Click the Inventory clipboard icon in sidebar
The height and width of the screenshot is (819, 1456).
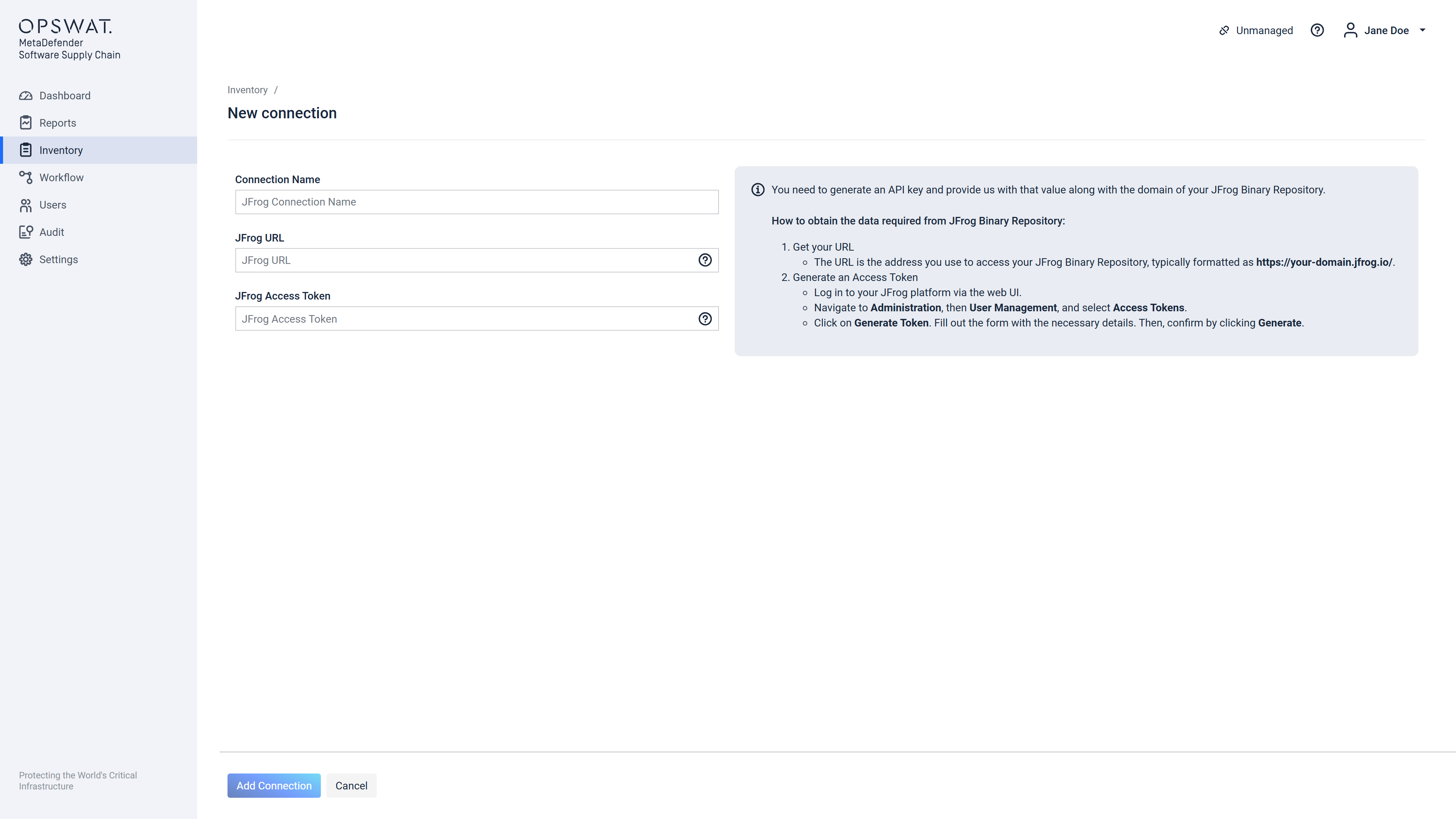pyautogui.click(x=25, y=150)
